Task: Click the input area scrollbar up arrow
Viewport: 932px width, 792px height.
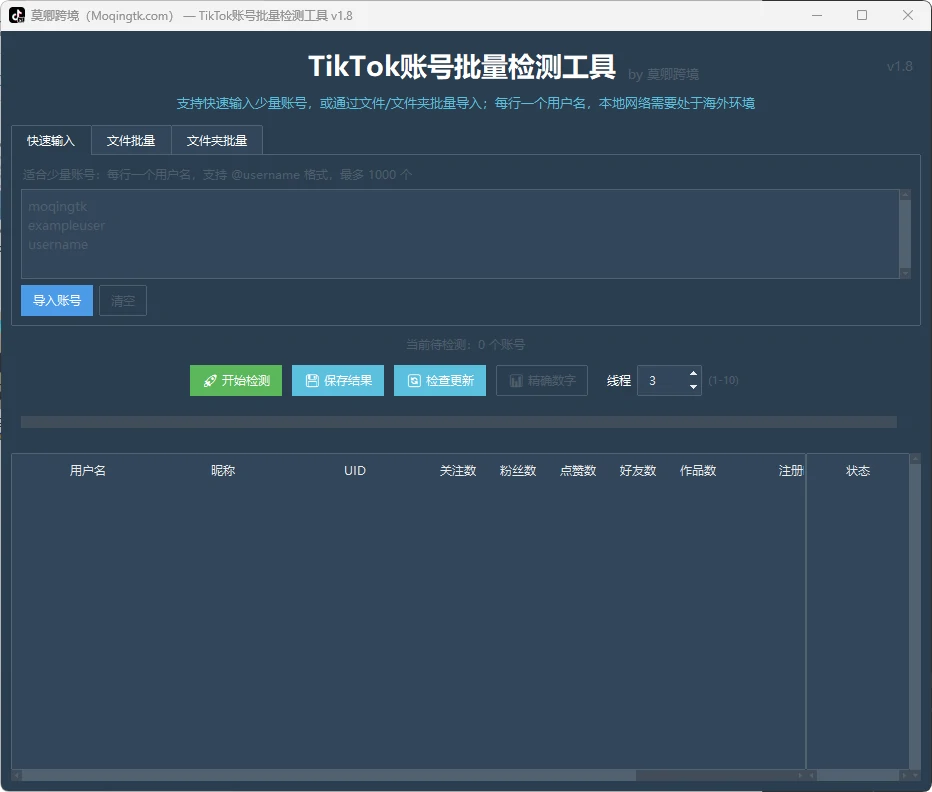Action: tap(905, 194)
